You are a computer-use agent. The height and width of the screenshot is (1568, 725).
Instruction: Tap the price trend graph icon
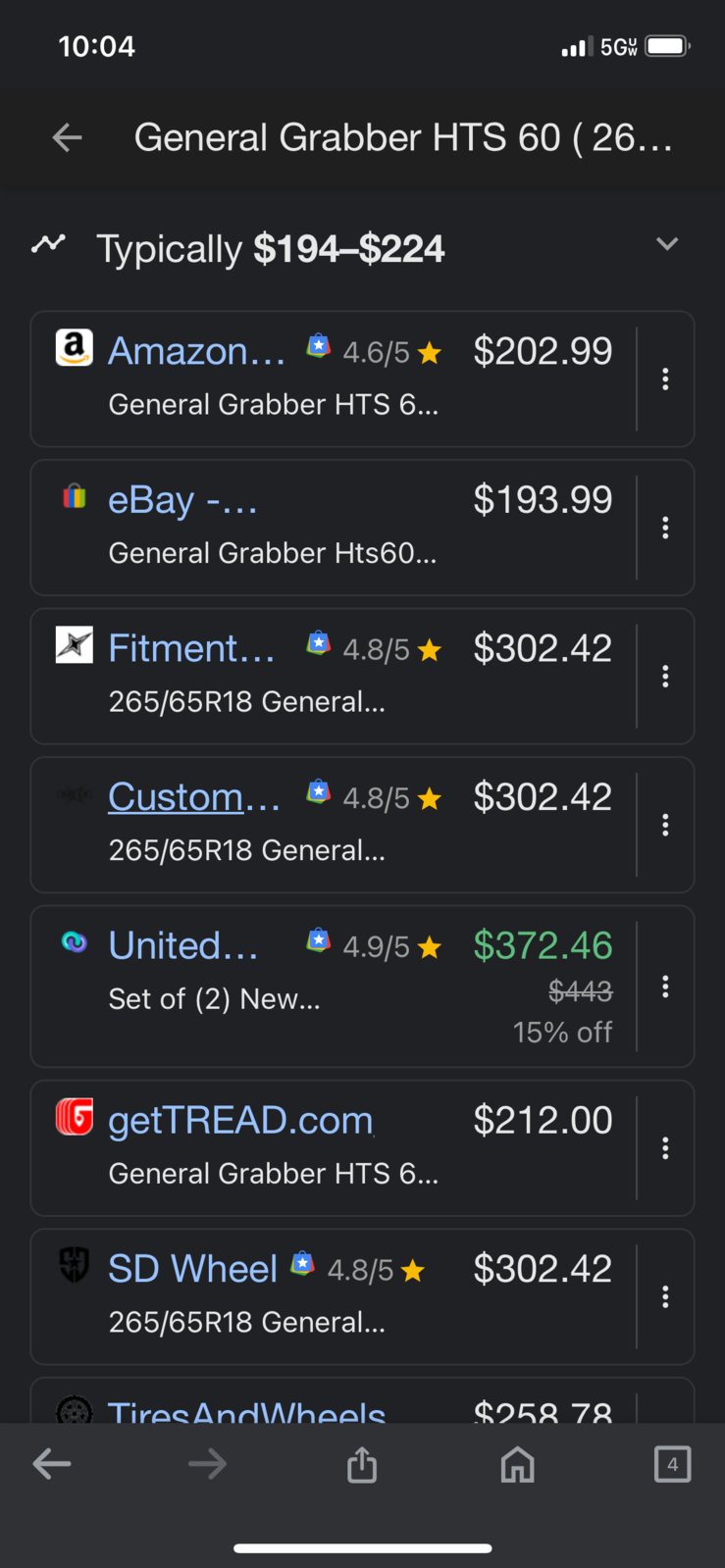[x=48, y=243]
